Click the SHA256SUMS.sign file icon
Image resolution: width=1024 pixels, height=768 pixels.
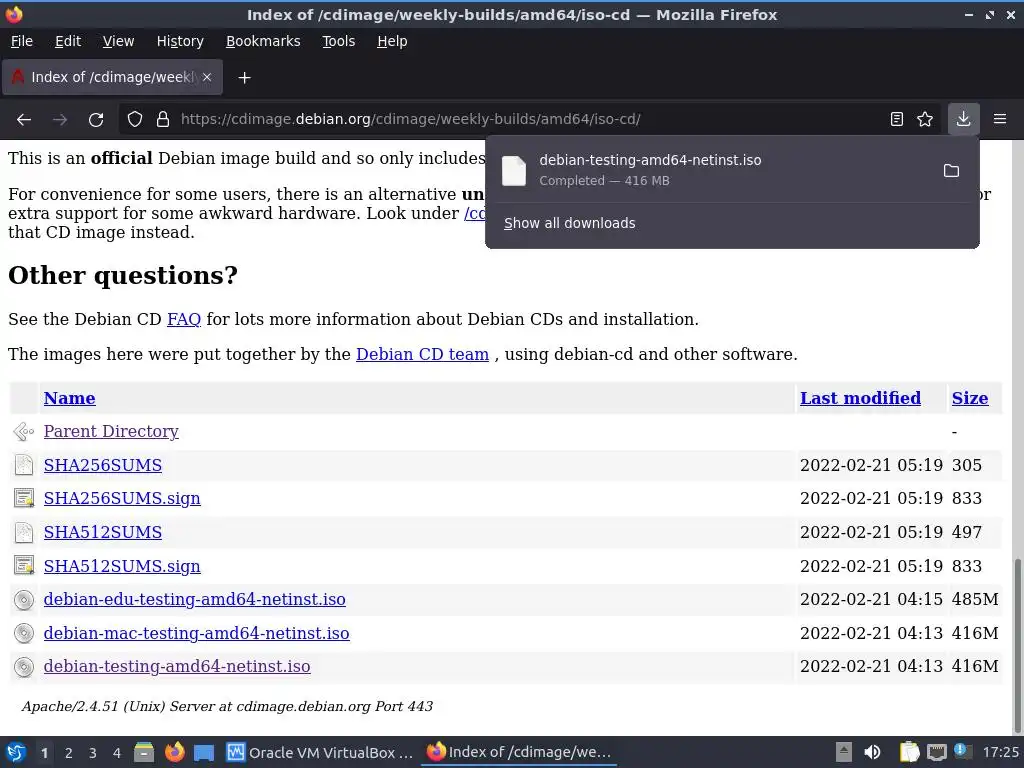coord(24,498)
